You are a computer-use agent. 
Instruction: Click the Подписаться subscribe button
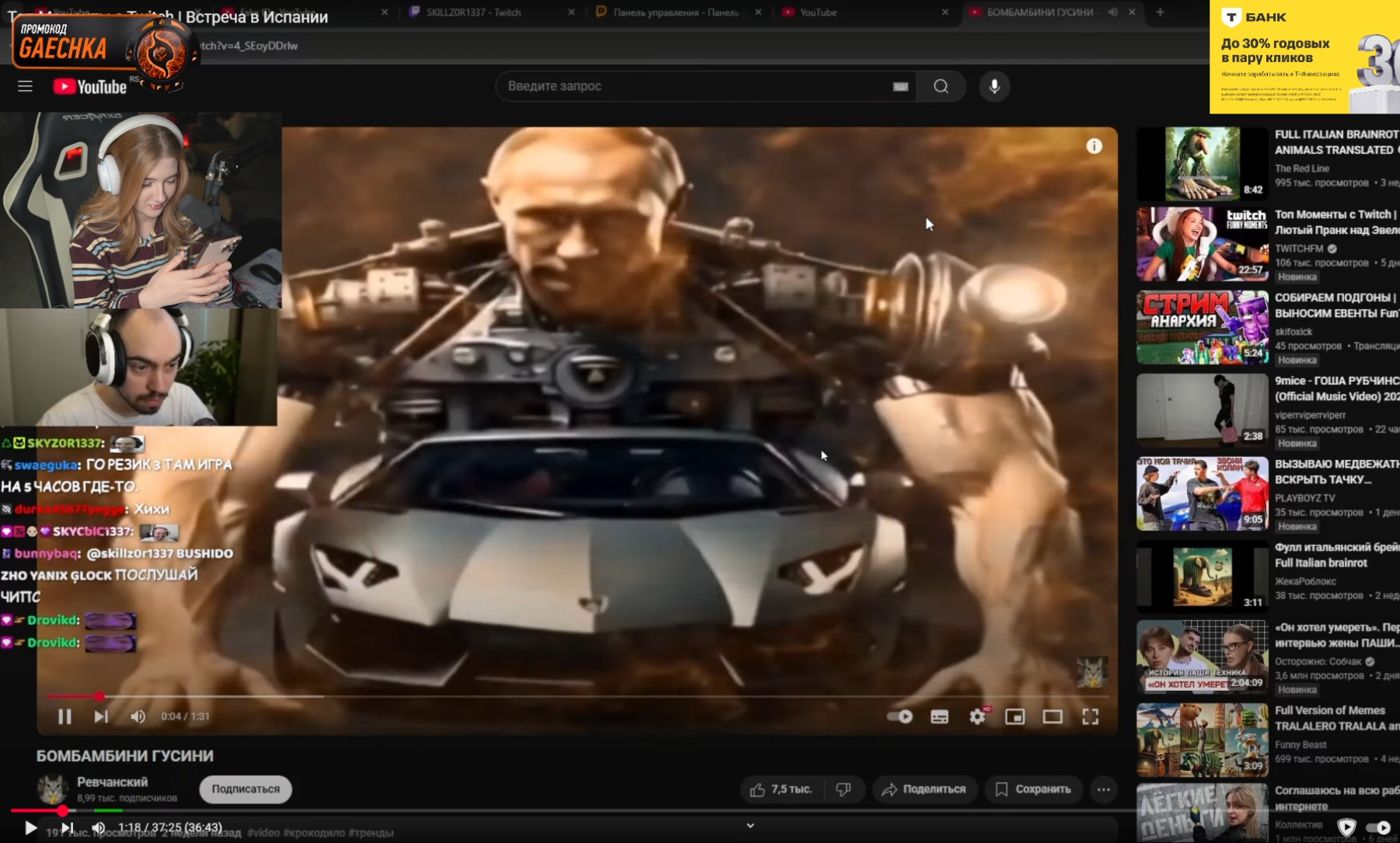[x=246, y=789]
